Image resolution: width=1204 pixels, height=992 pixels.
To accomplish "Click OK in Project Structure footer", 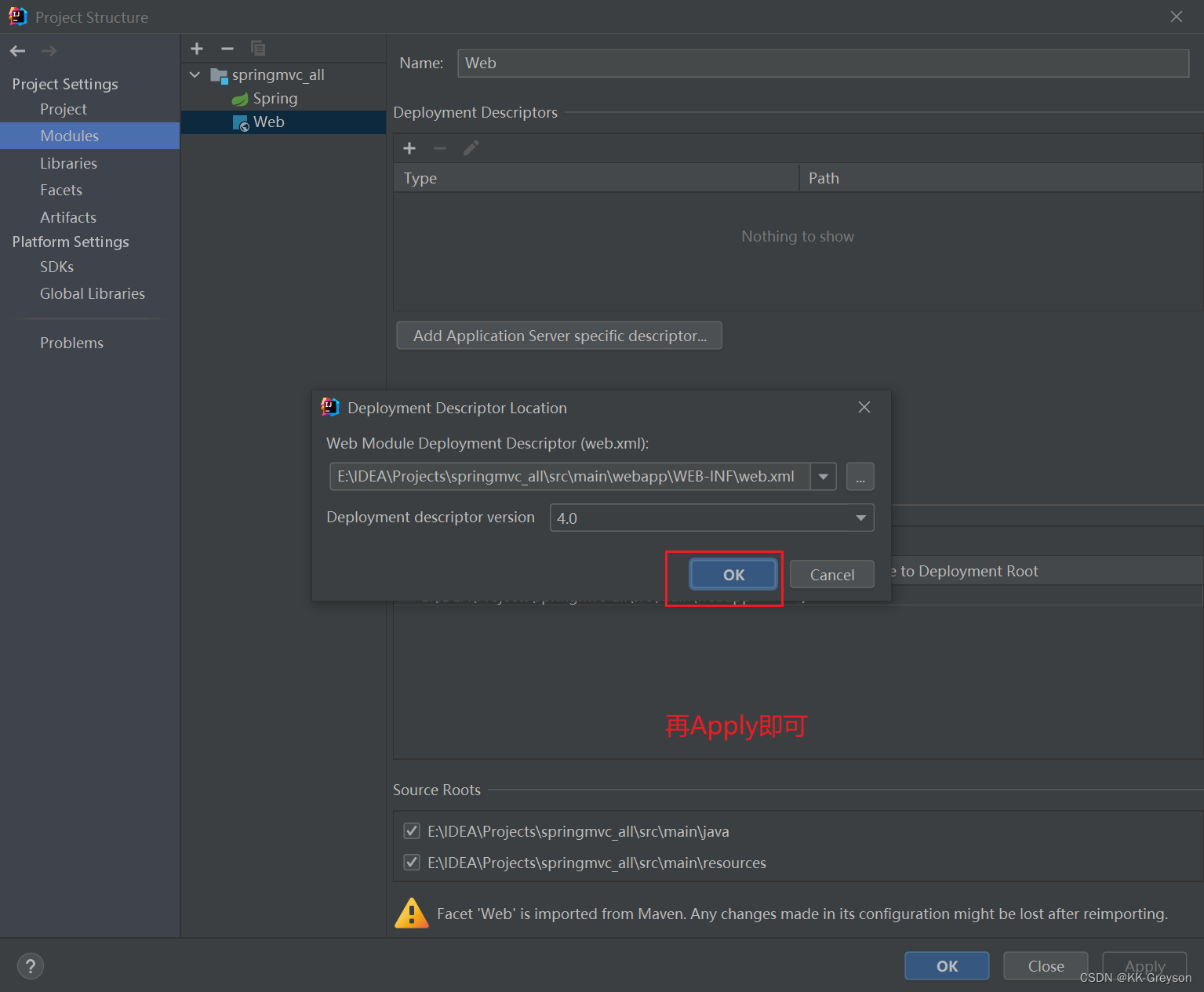I will 947,966.
